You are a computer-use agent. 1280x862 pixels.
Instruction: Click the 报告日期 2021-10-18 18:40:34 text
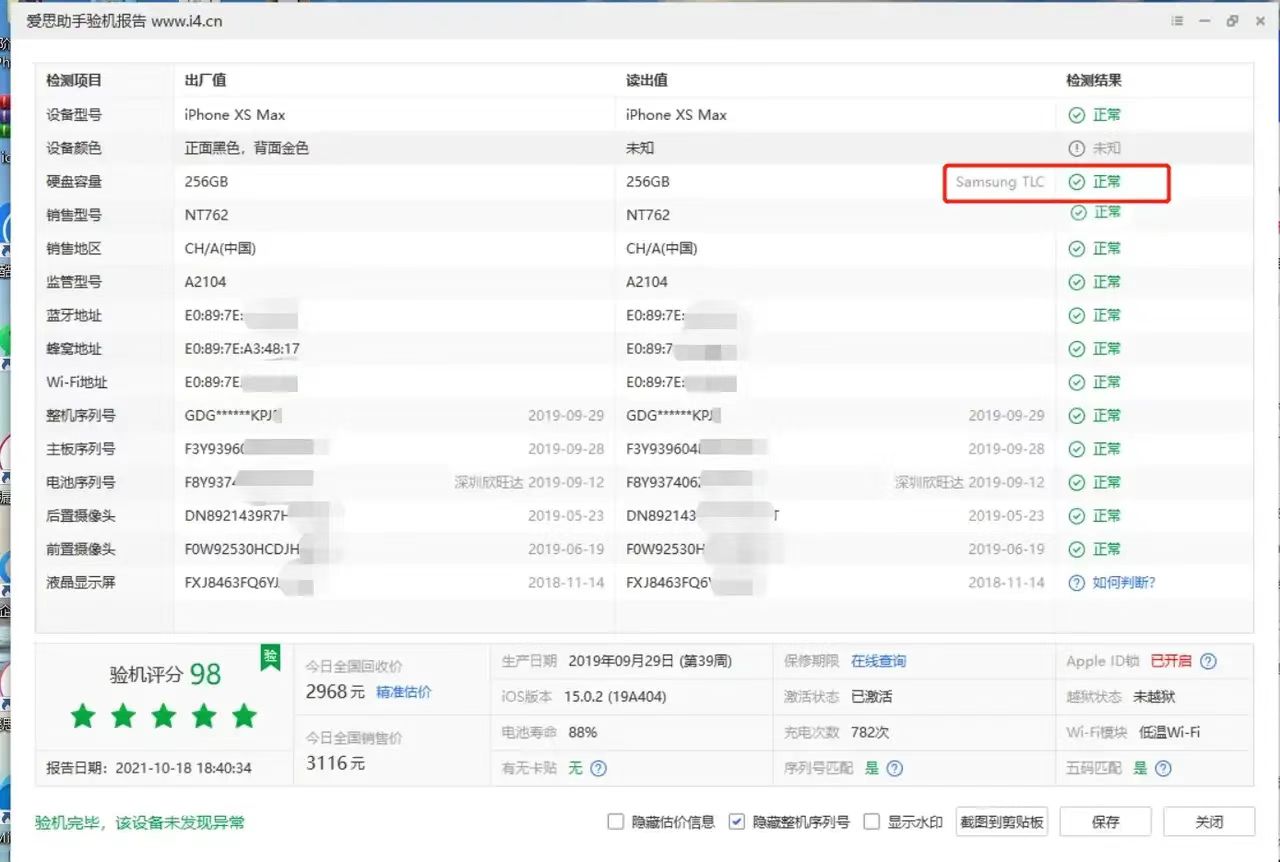coord(149,769)
